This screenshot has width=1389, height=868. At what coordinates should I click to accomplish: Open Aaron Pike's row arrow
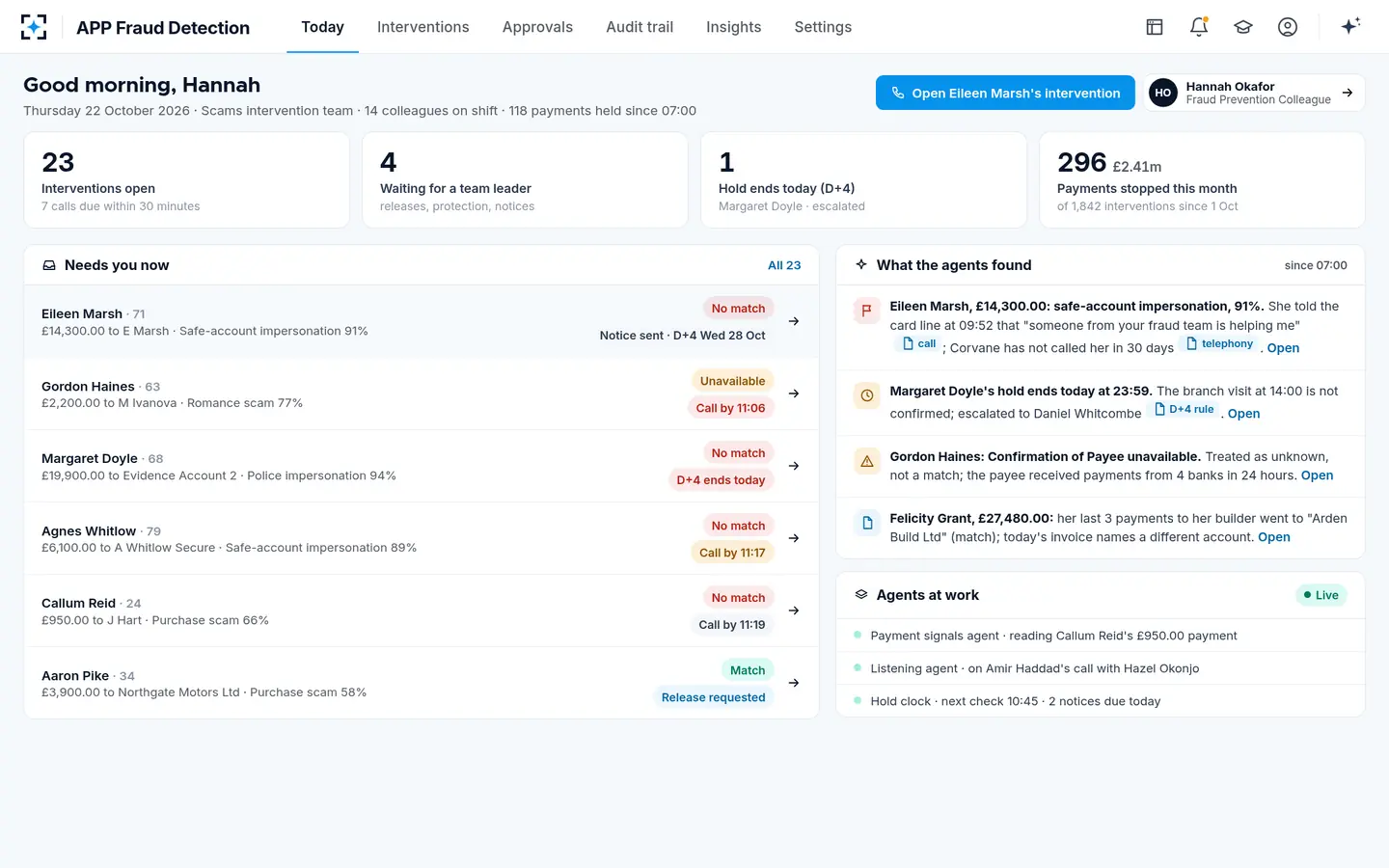[x=794, y=683]
